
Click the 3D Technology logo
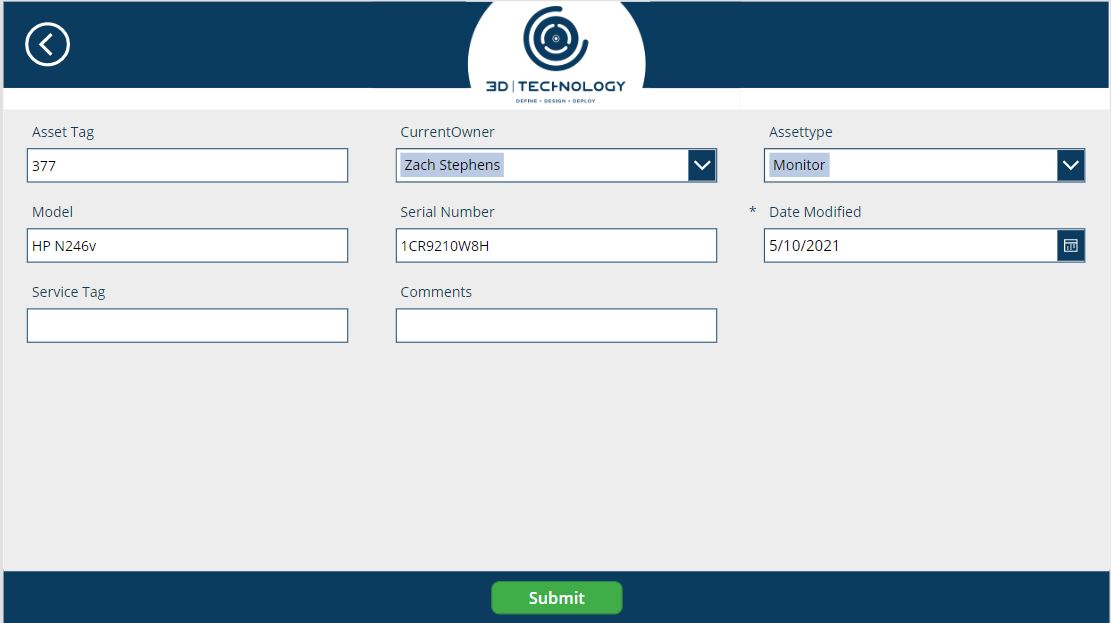point(557,50)
